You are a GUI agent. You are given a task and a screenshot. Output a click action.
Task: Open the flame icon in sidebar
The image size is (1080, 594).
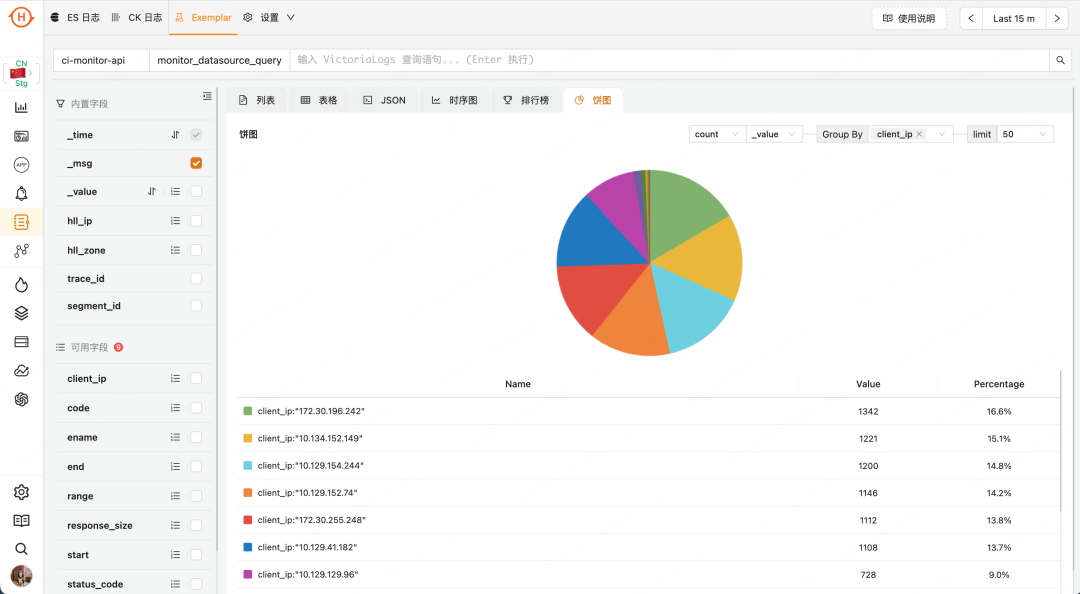pos(21,285)
